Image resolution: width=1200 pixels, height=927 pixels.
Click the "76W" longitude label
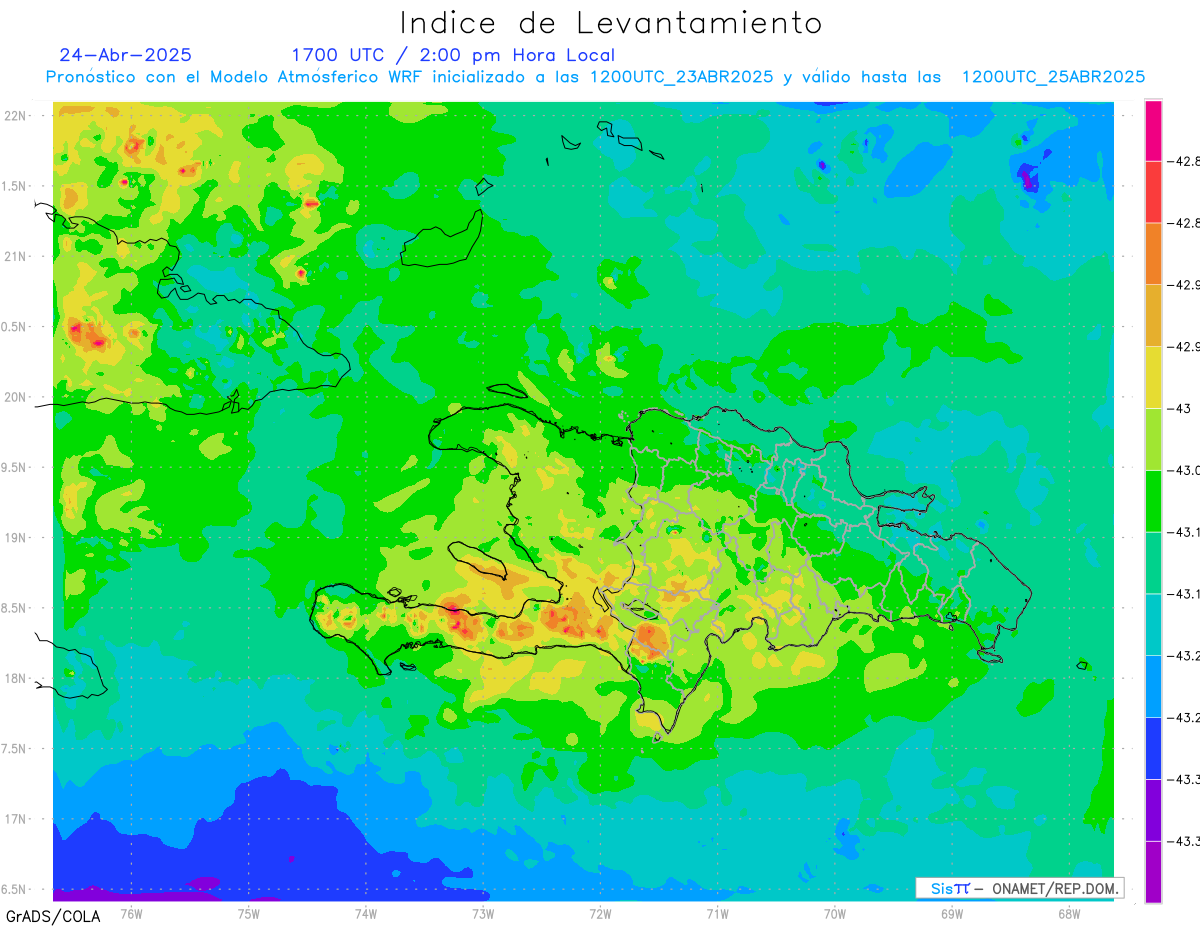coord(131,913)
